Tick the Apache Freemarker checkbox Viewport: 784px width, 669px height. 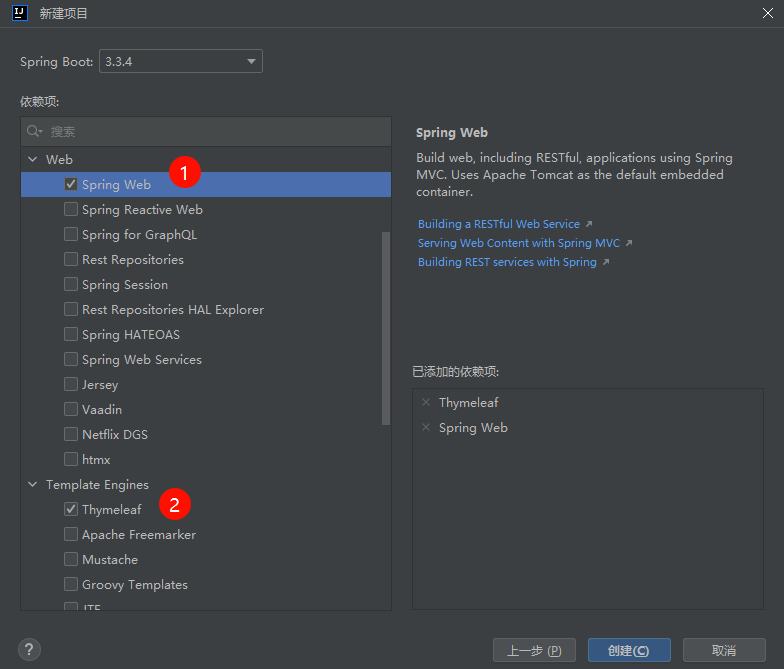coord(71,534)
